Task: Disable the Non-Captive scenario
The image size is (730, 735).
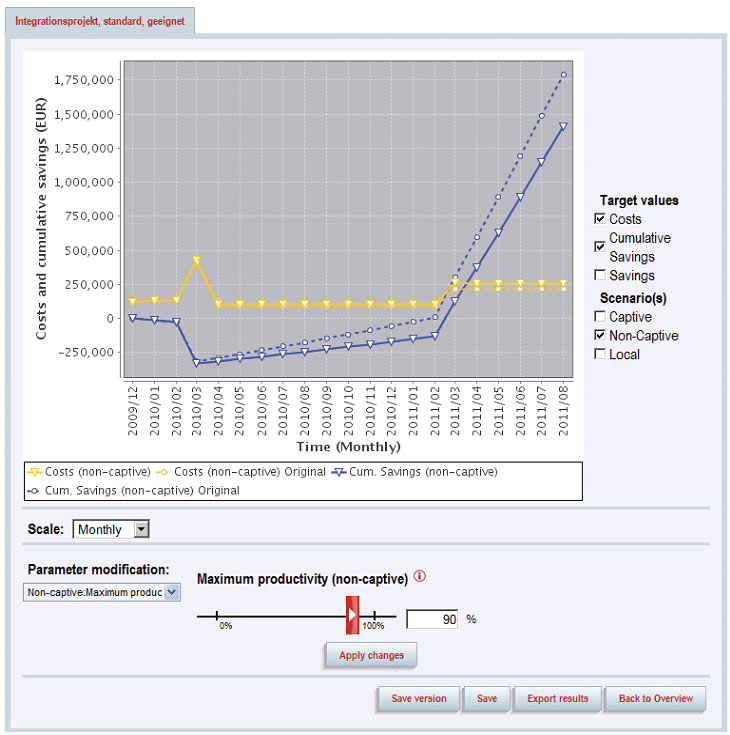Action: [x=600, y=336]
